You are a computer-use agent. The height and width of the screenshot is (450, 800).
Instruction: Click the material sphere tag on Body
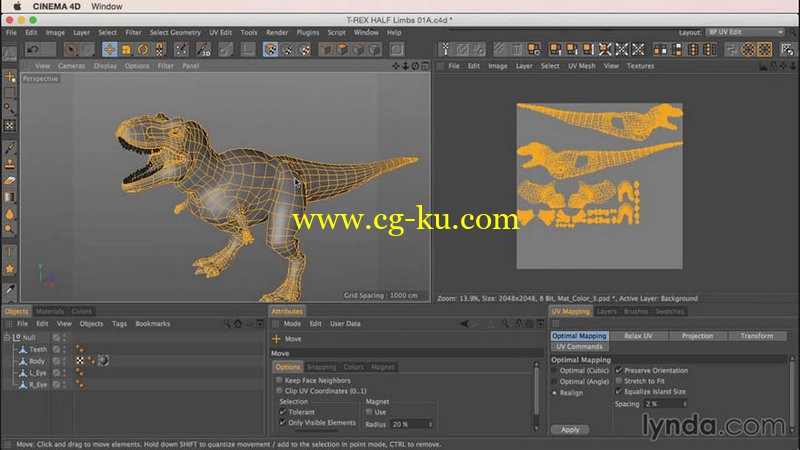(103, 361)
